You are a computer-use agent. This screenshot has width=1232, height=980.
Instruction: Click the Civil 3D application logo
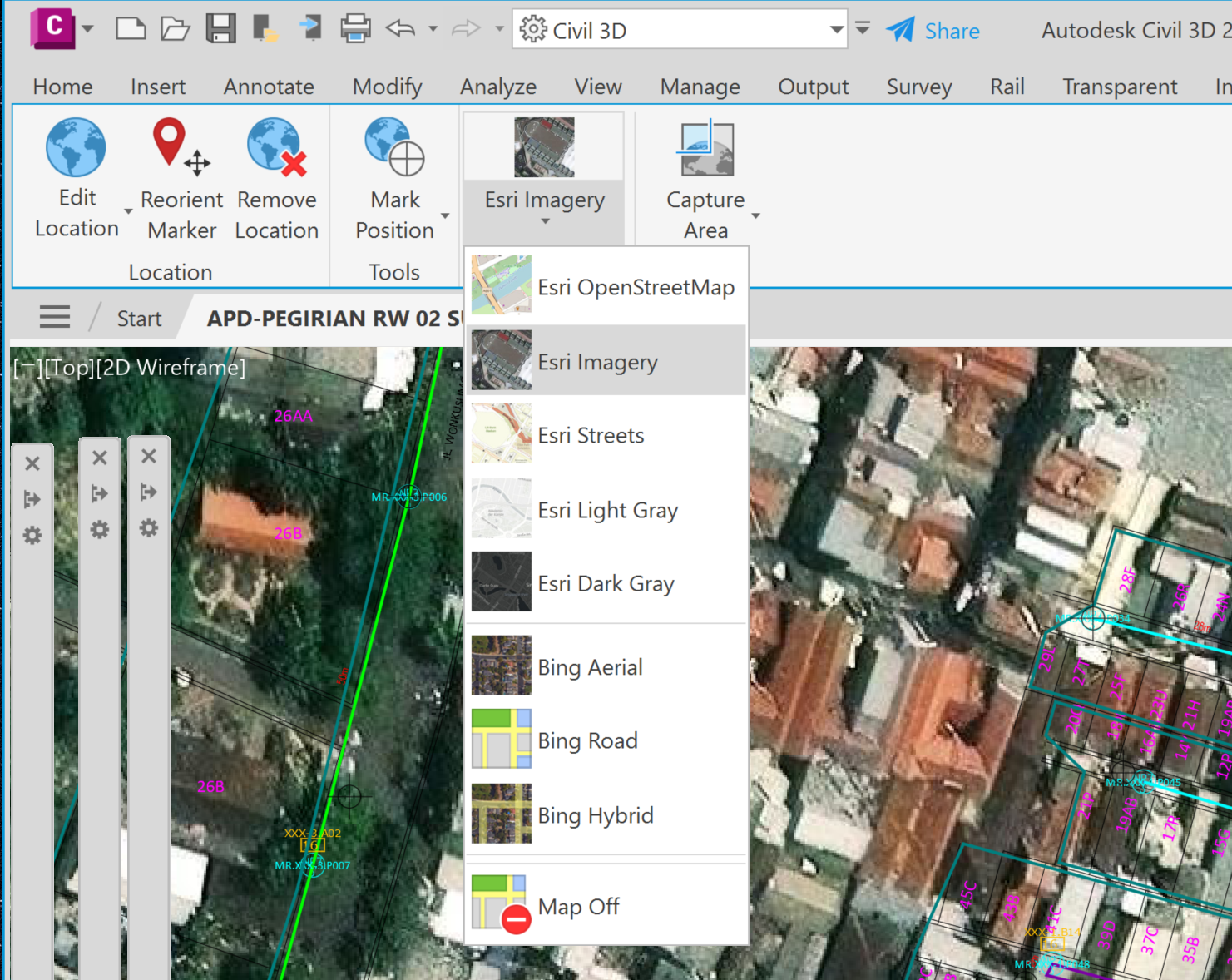[x=52, y=28]
